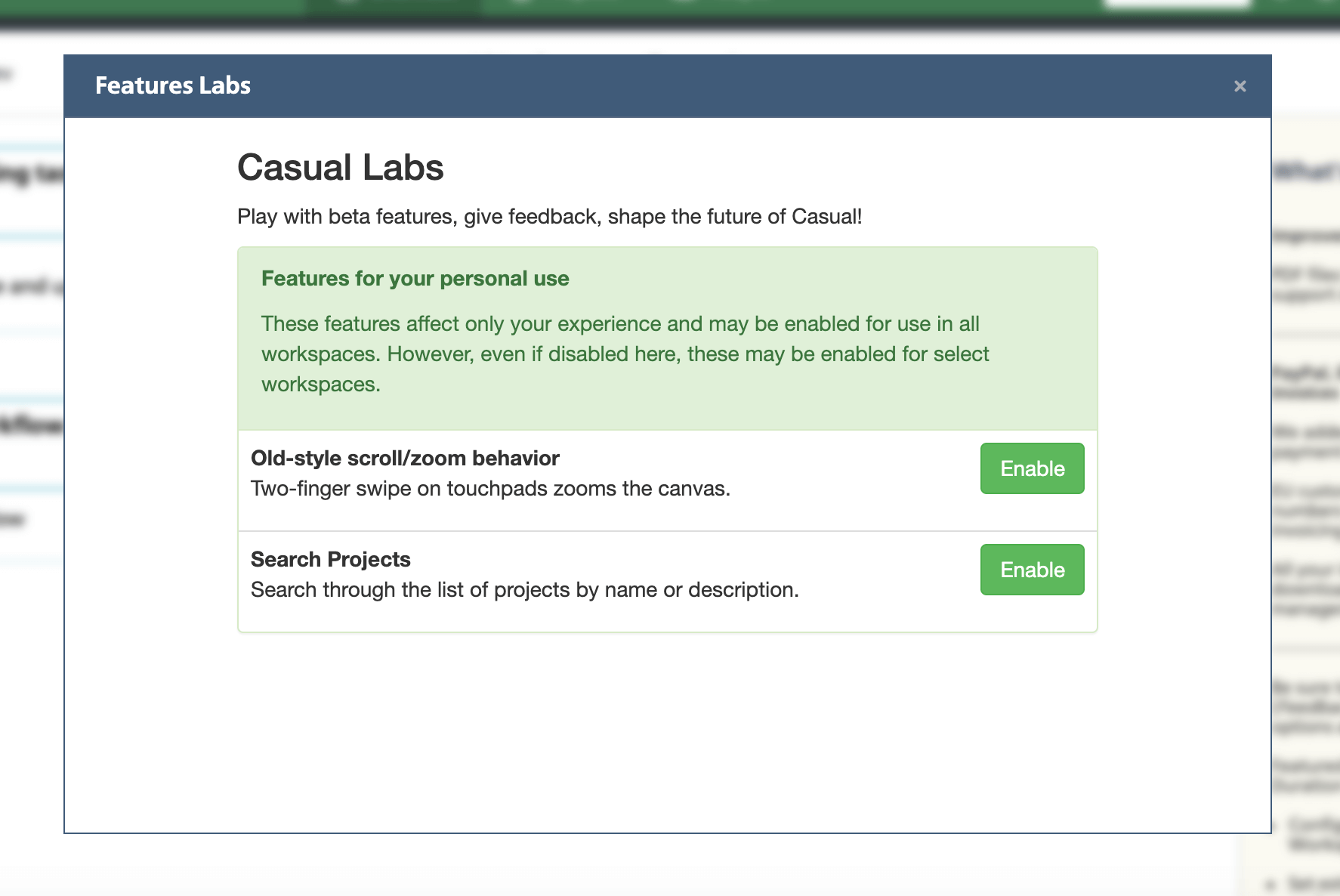Screen dimensions: 1340x896
Task: Click the green Enable button in the first row
Action: point(1032,468)
